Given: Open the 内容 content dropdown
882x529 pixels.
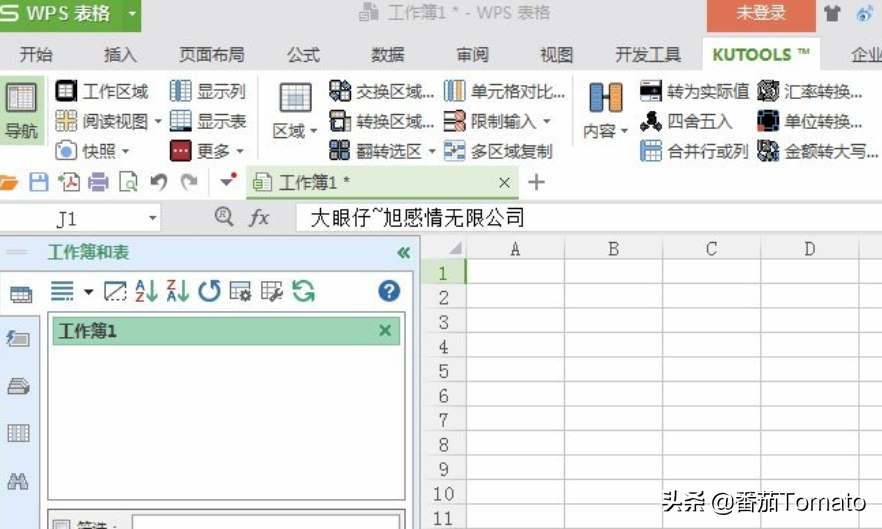Looking at the screenshot, I should pyautogui.click(x=606, y=111).
